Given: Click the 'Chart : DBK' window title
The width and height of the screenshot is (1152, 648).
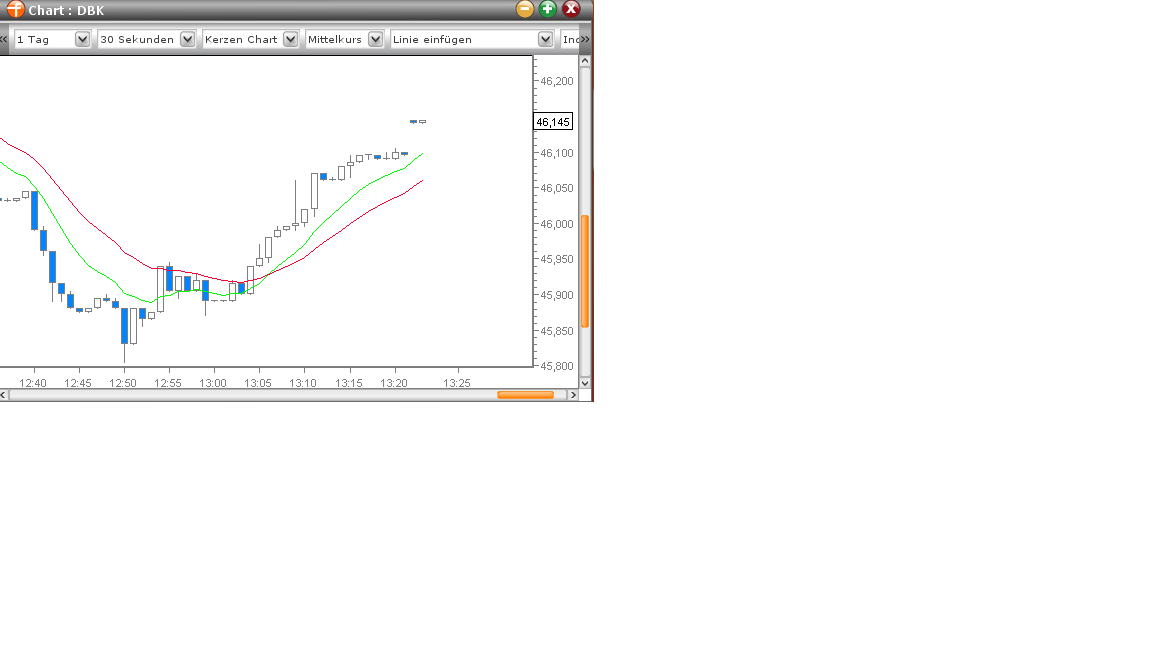Looking at the screenshot, I should (x=66, y=10).
